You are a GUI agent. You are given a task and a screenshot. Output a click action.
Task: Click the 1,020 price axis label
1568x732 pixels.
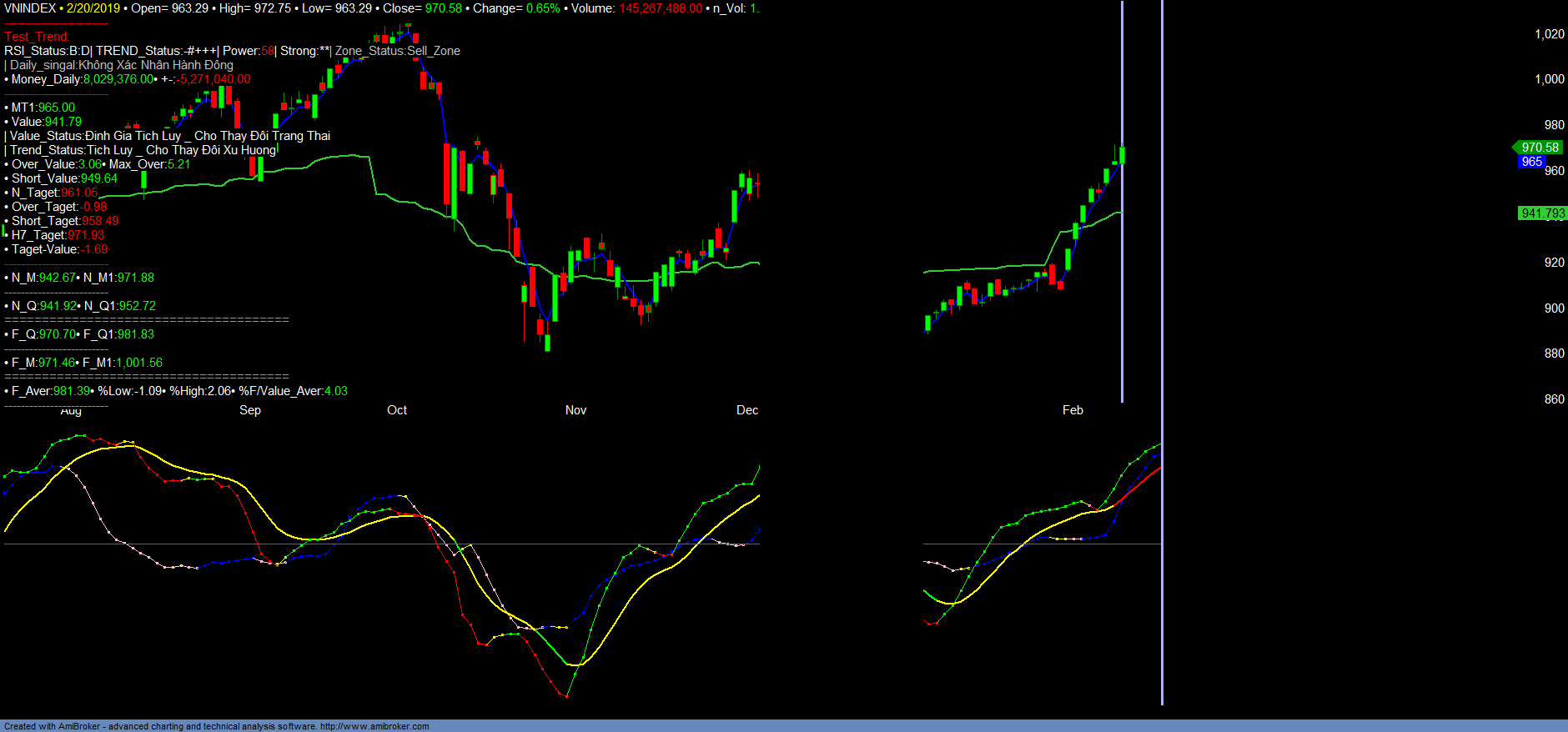pos(1550,34)
